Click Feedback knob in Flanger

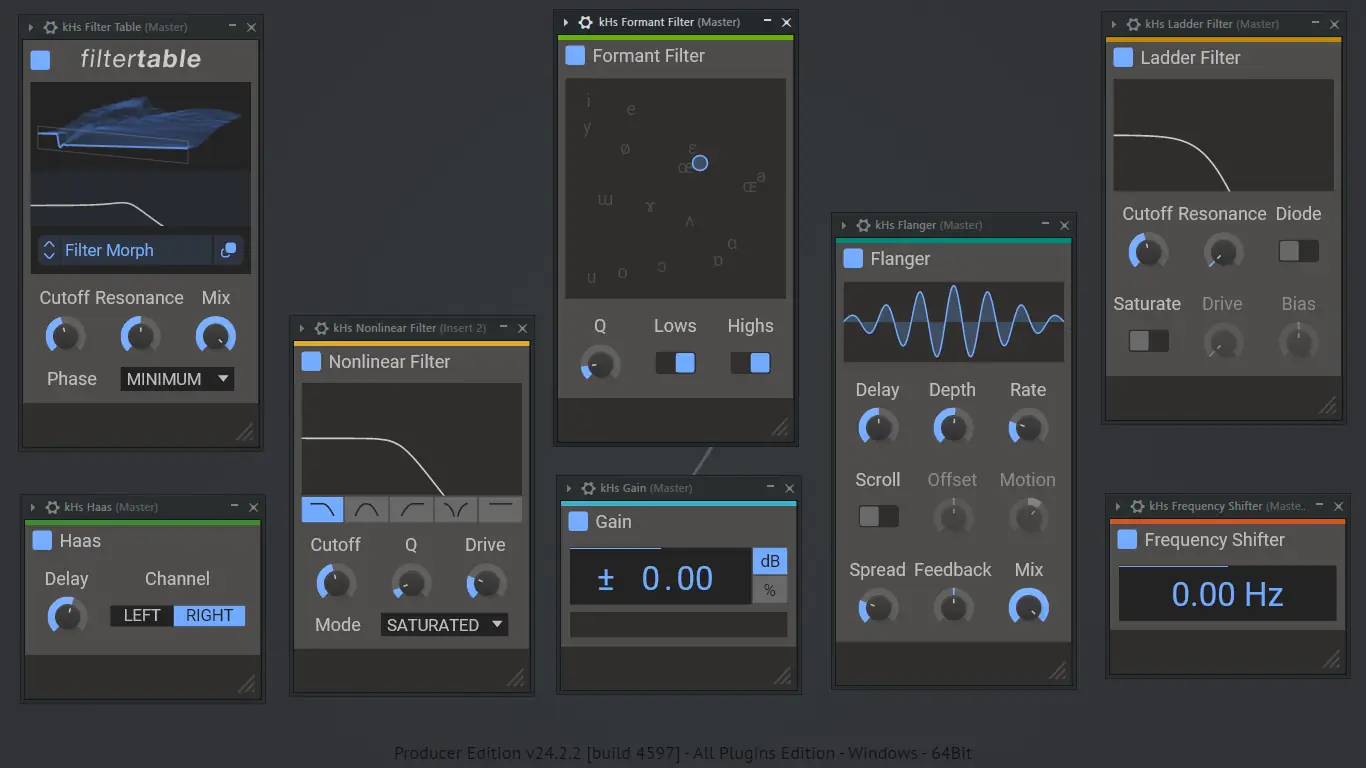(x=953, y=607)
